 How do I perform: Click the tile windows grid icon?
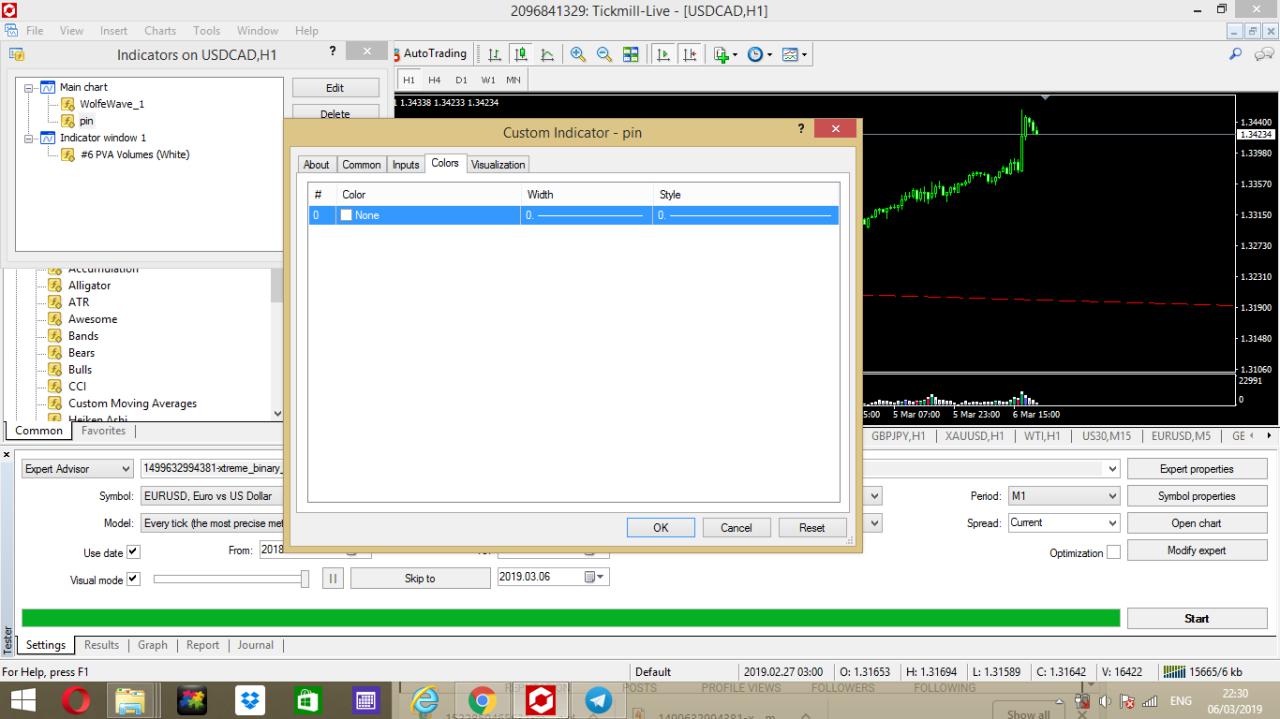point(631,54)
